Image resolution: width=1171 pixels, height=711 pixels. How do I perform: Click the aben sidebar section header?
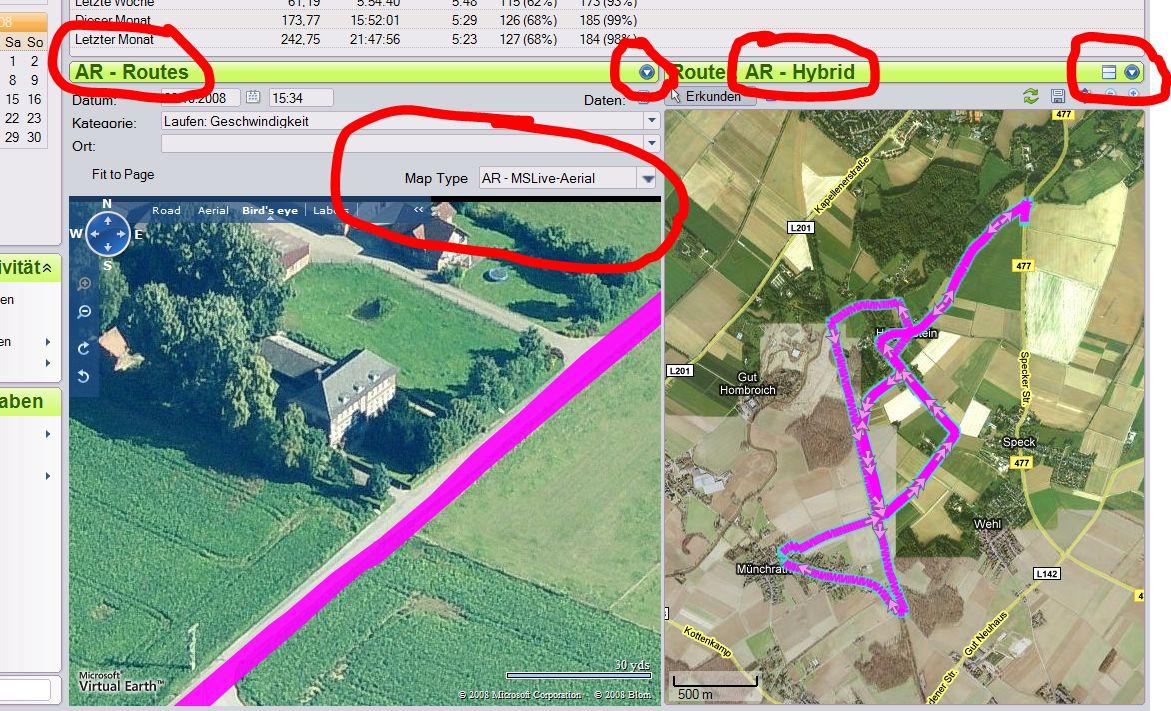[30, 402]
